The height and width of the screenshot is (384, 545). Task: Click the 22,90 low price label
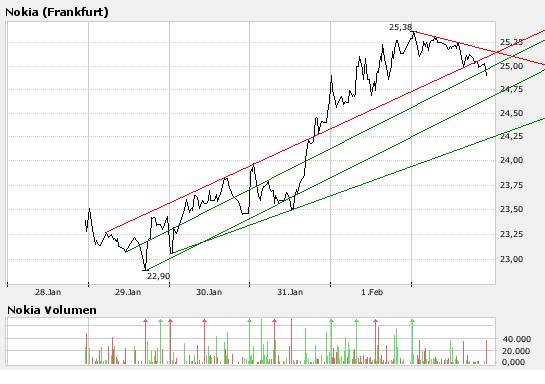158,276
